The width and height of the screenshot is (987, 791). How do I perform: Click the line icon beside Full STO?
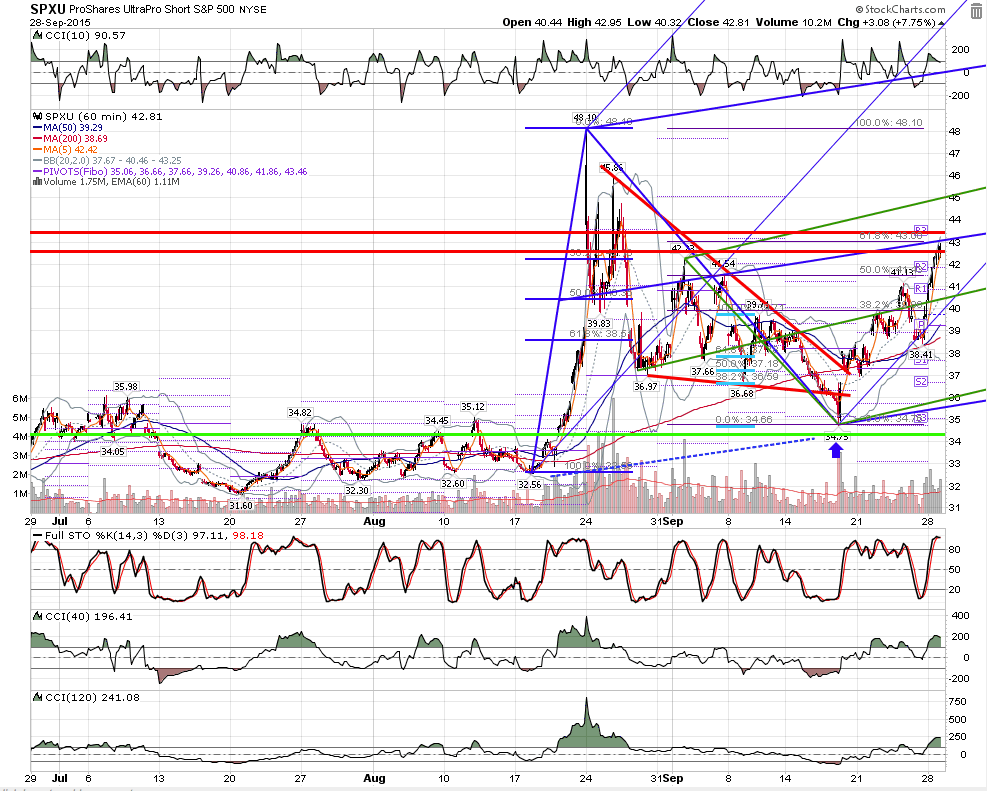click(x=37, y=536)
